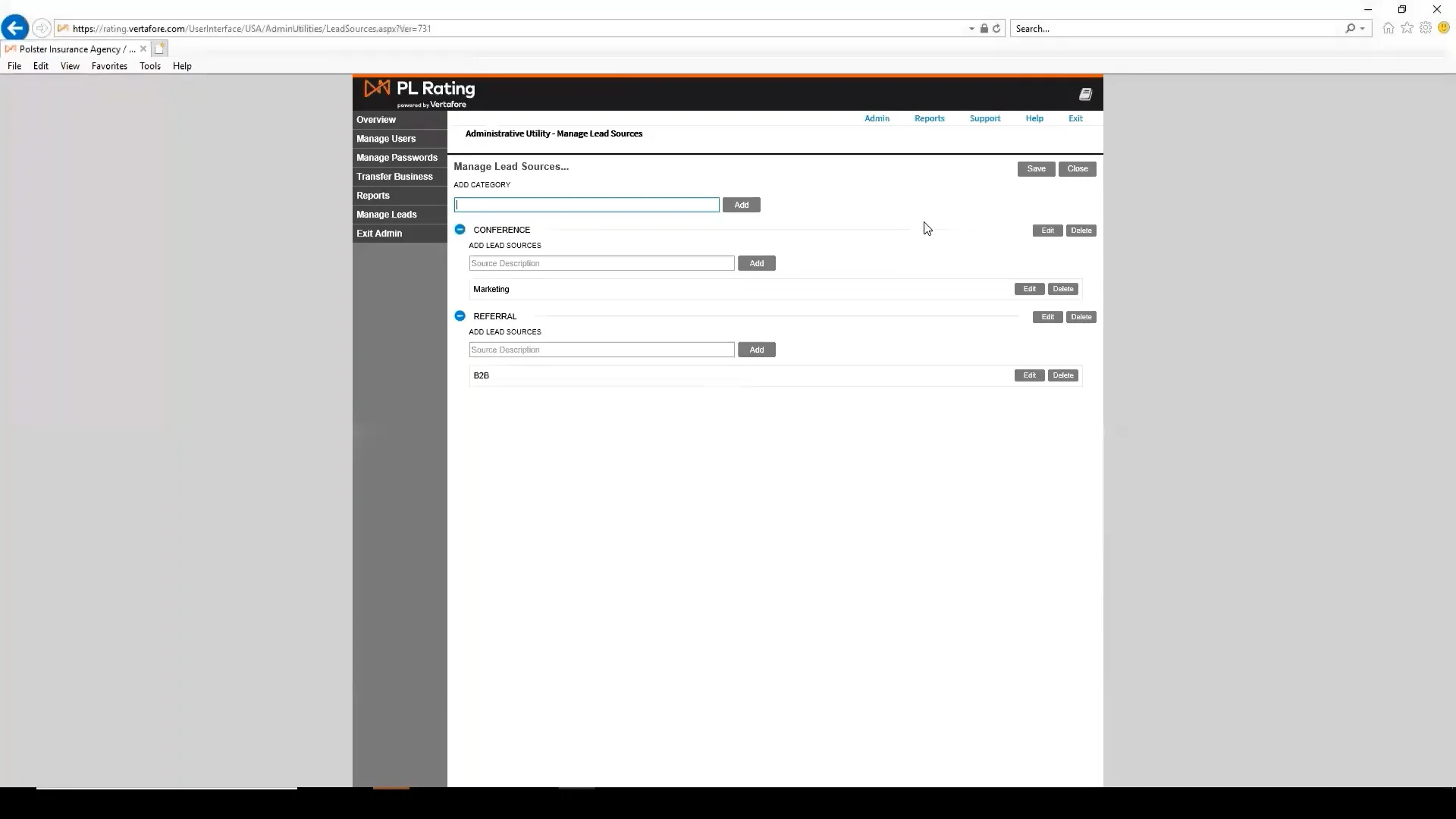1456x819 pixels.
Task: Open the address bar dropdown arrow
Action: click(x=971, y=29)
